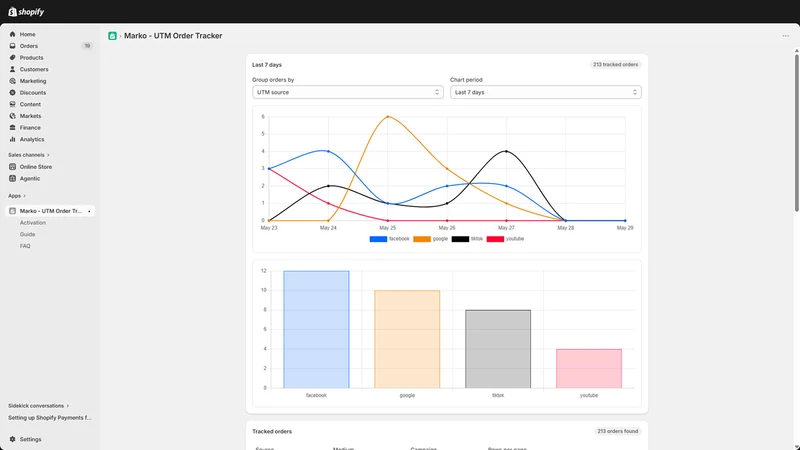
Task: Open the three-dot more actions menu
Action: pos(786,36)
